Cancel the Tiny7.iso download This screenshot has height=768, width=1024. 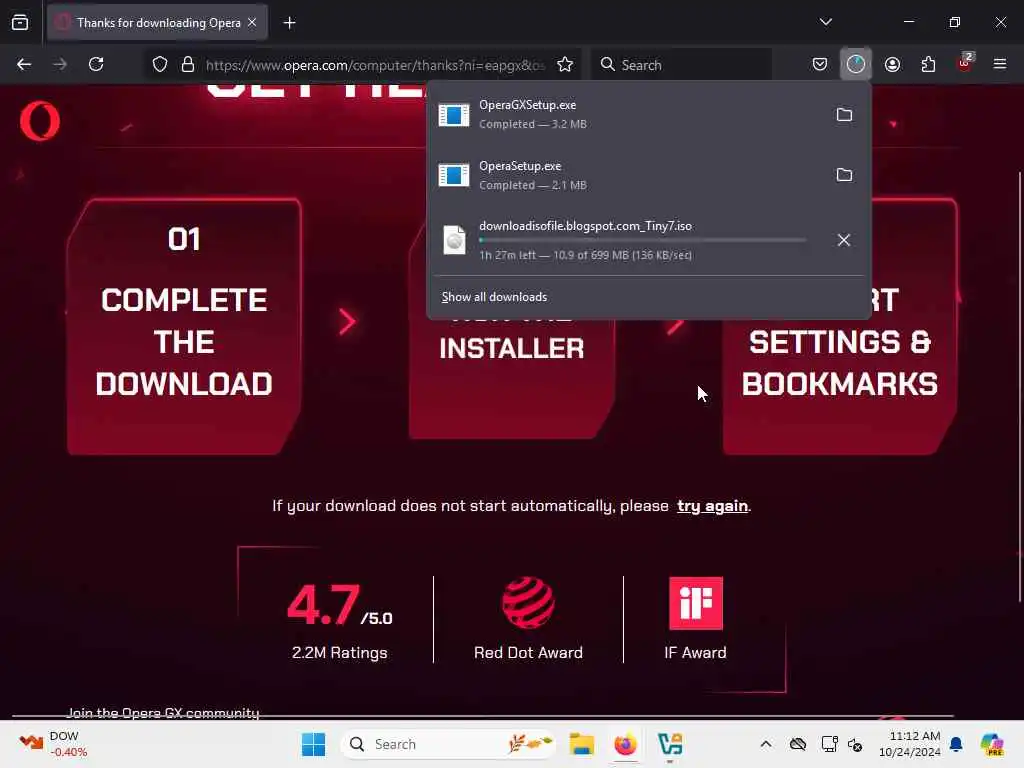coord(844,240)
